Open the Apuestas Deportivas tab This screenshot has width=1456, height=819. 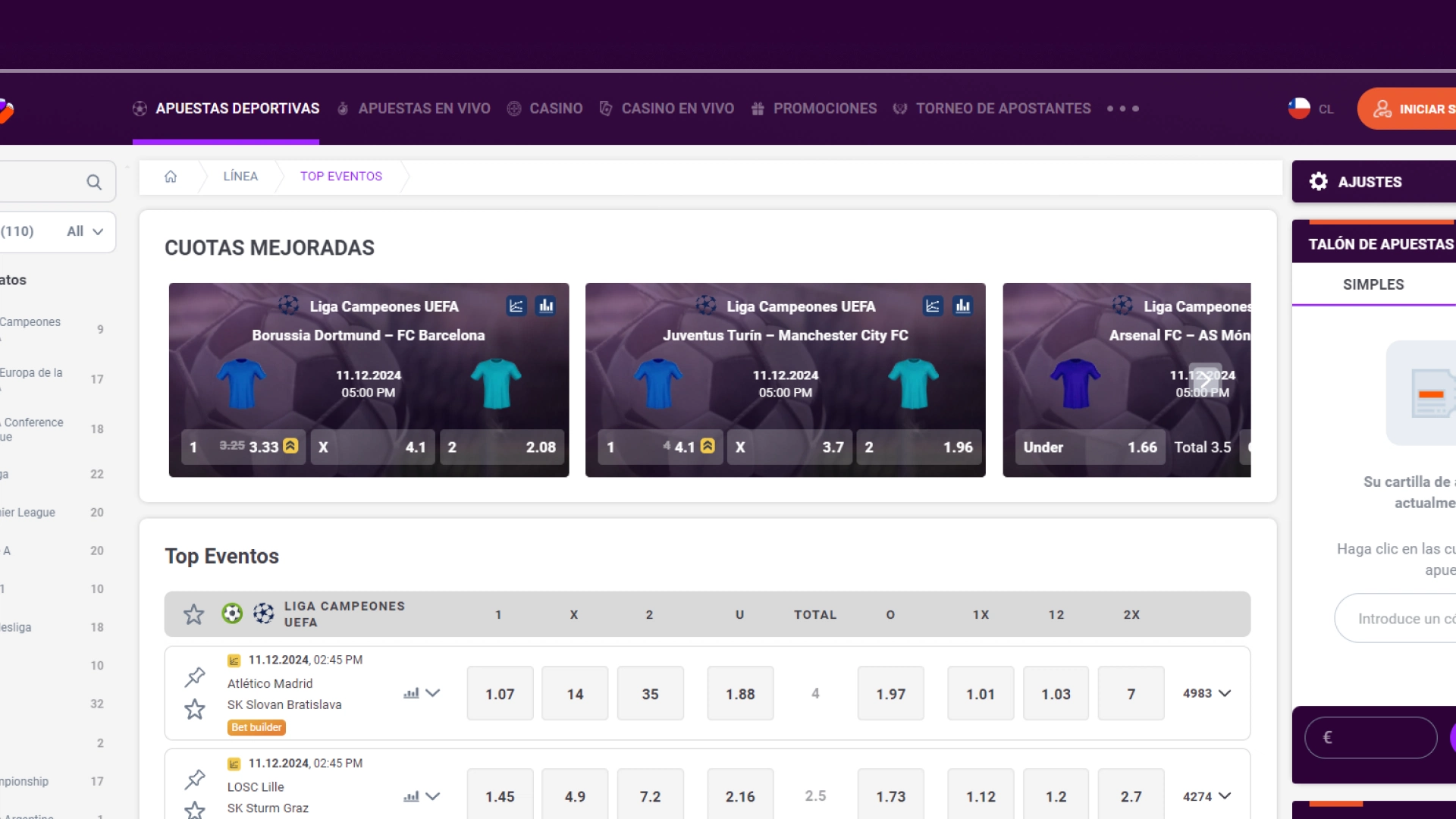pyautogui.click(x=226, y=108)
